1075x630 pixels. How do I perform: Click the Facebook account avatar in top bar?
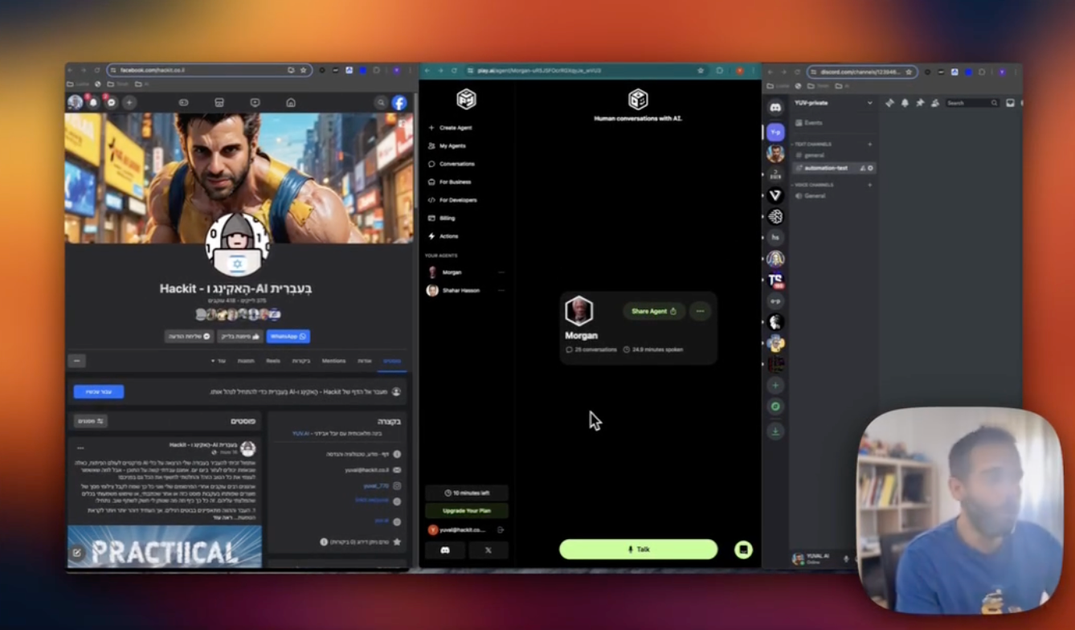[x=75, y=103]
